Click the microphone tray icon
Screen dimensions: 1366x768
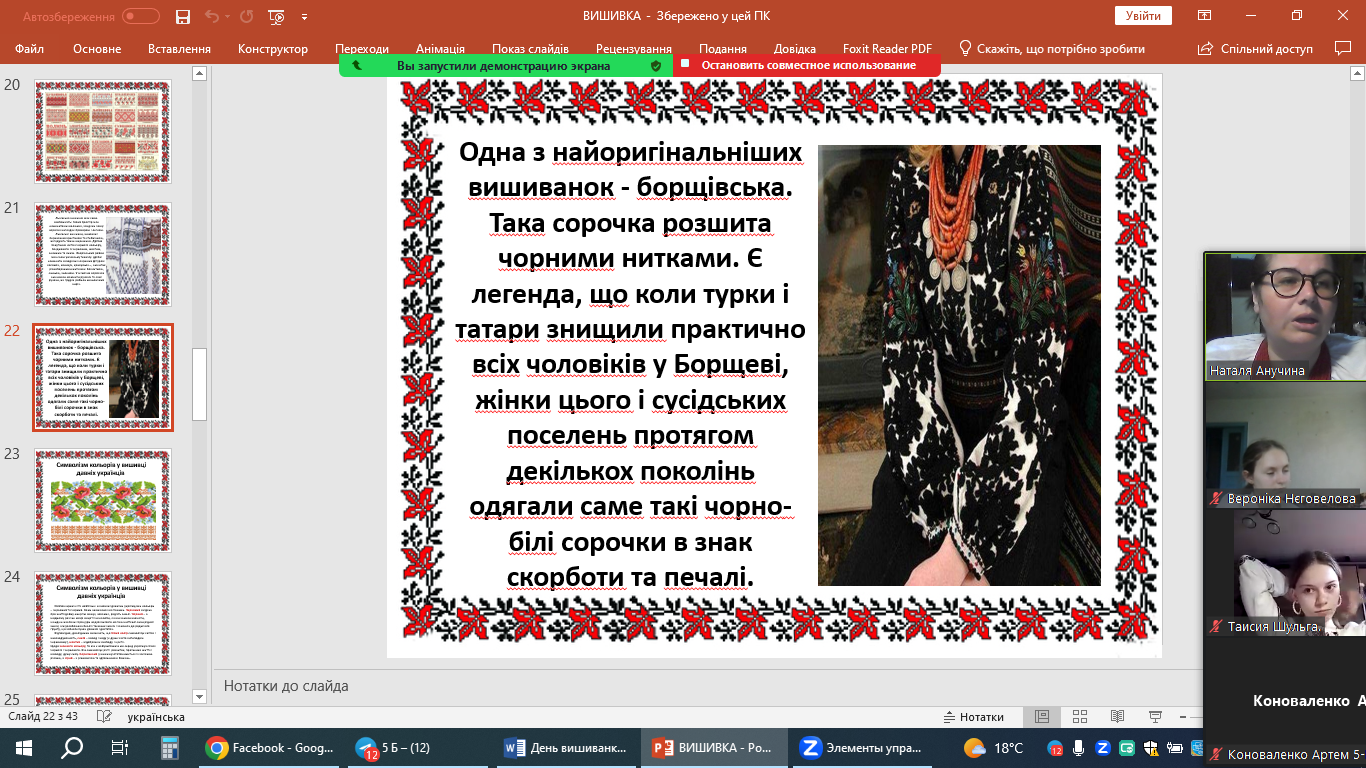coord(1078,748)
